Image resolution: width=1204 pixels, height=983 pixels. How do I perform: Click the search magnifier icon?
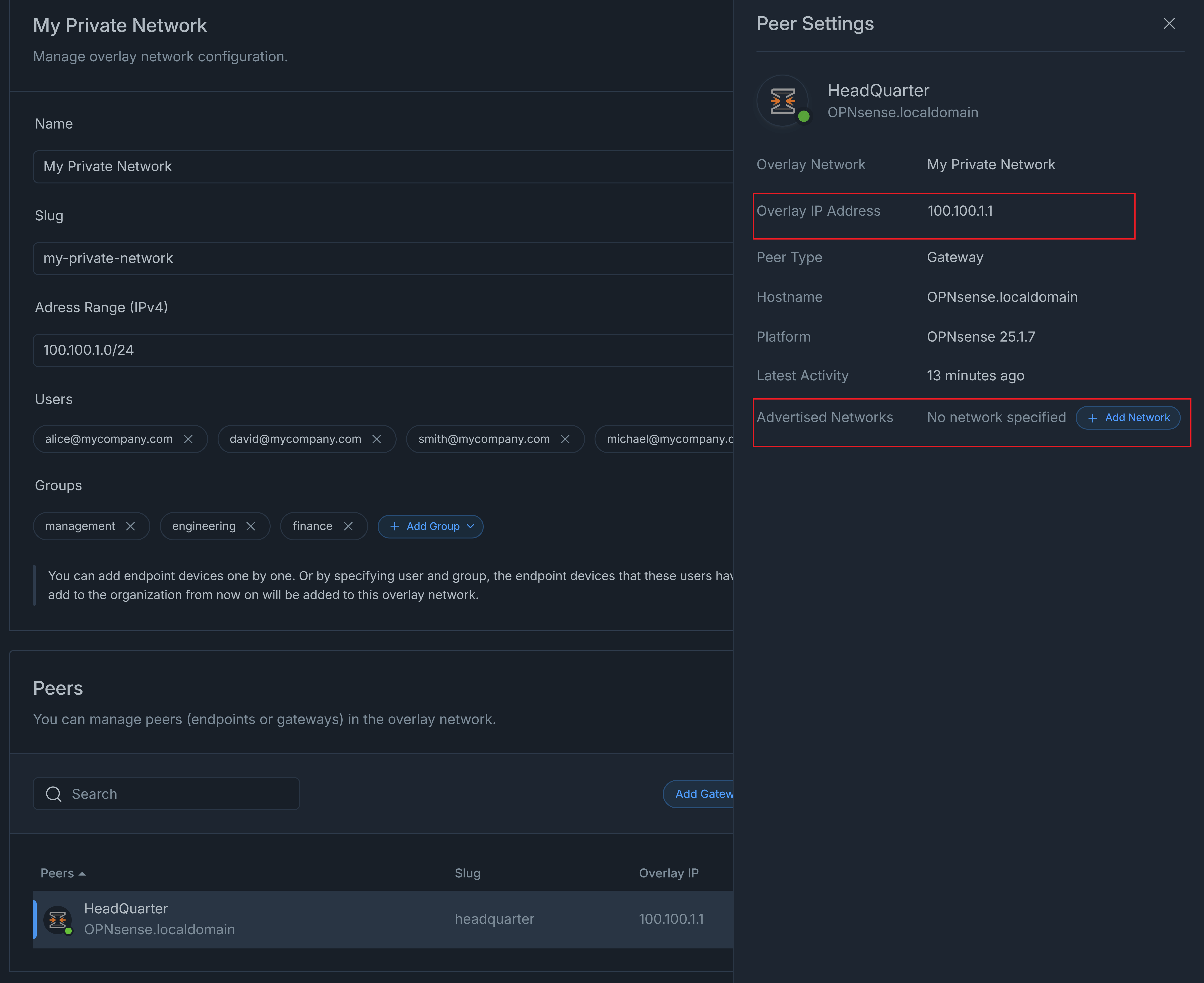click(54, 794)
